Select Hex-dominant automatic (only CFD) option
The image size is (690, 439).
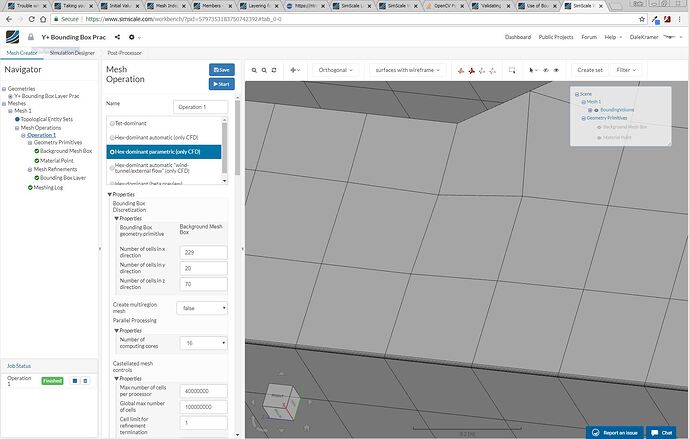point(112,138)
